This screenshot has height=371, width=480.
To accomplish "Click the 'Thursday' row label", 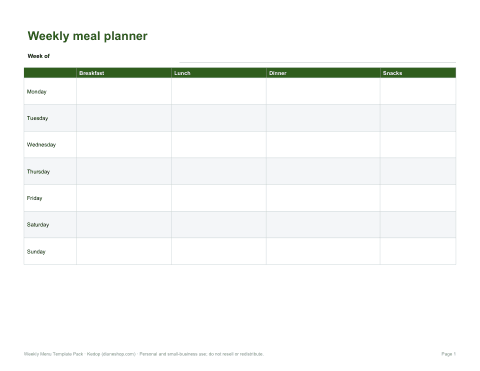I will click(38, 172).
